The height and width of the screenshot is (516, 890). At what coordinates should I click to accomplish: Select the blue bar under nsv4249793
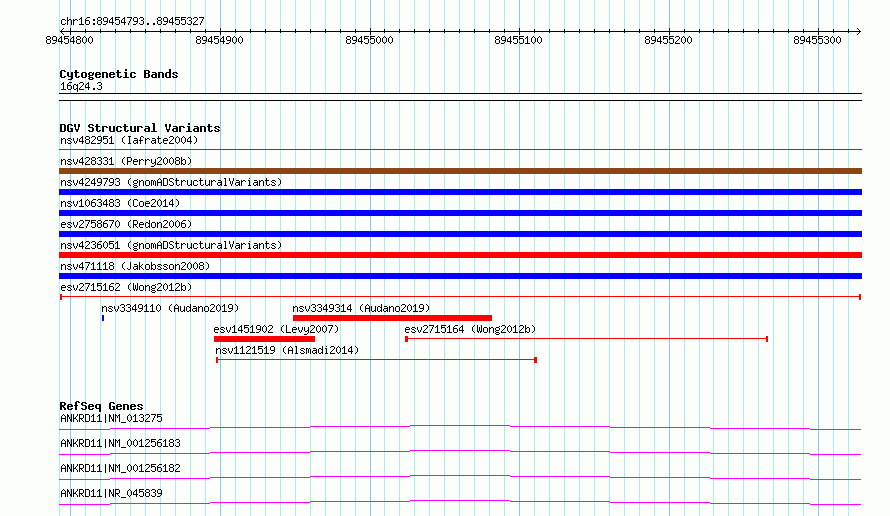coord(460,192)
